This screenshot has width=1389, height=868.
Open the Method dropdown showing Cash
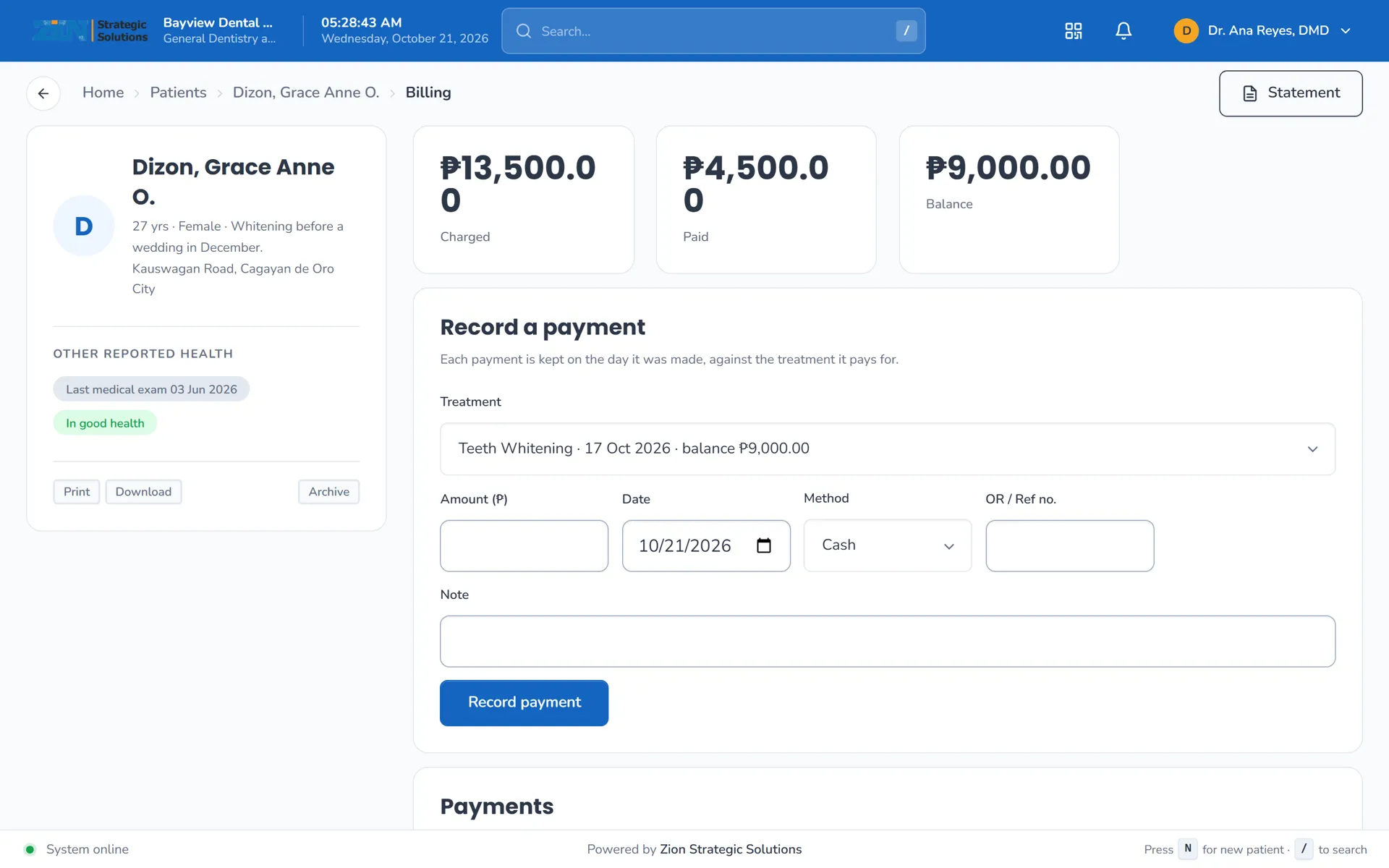click(x=888, y=545)
